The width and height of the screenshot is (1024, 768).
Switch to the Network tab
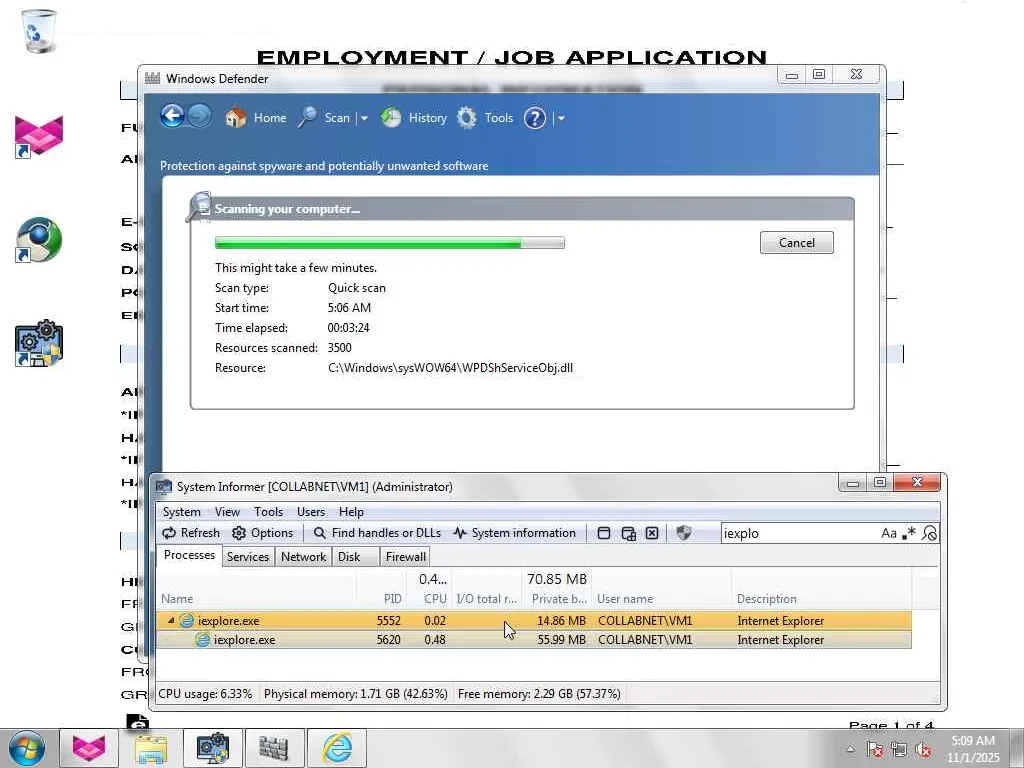pyautogui.click(x=304, y=557)
